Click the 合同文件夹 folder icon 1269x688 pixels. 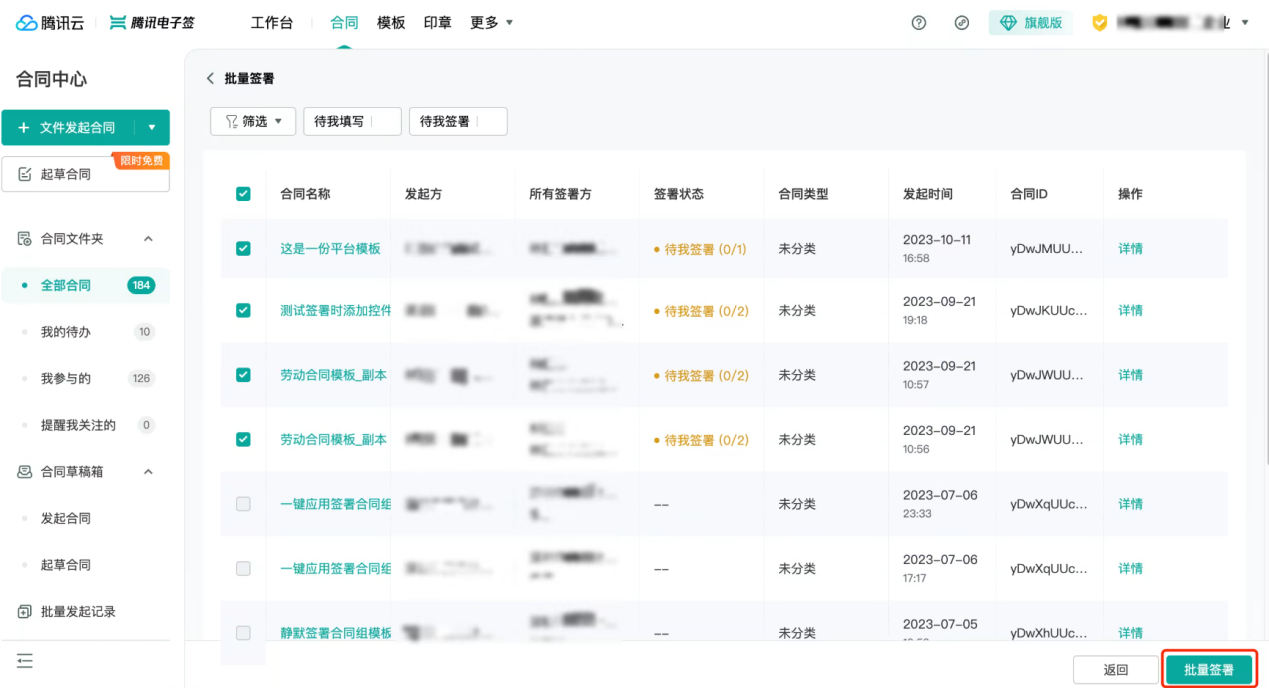tap(25, 239)
